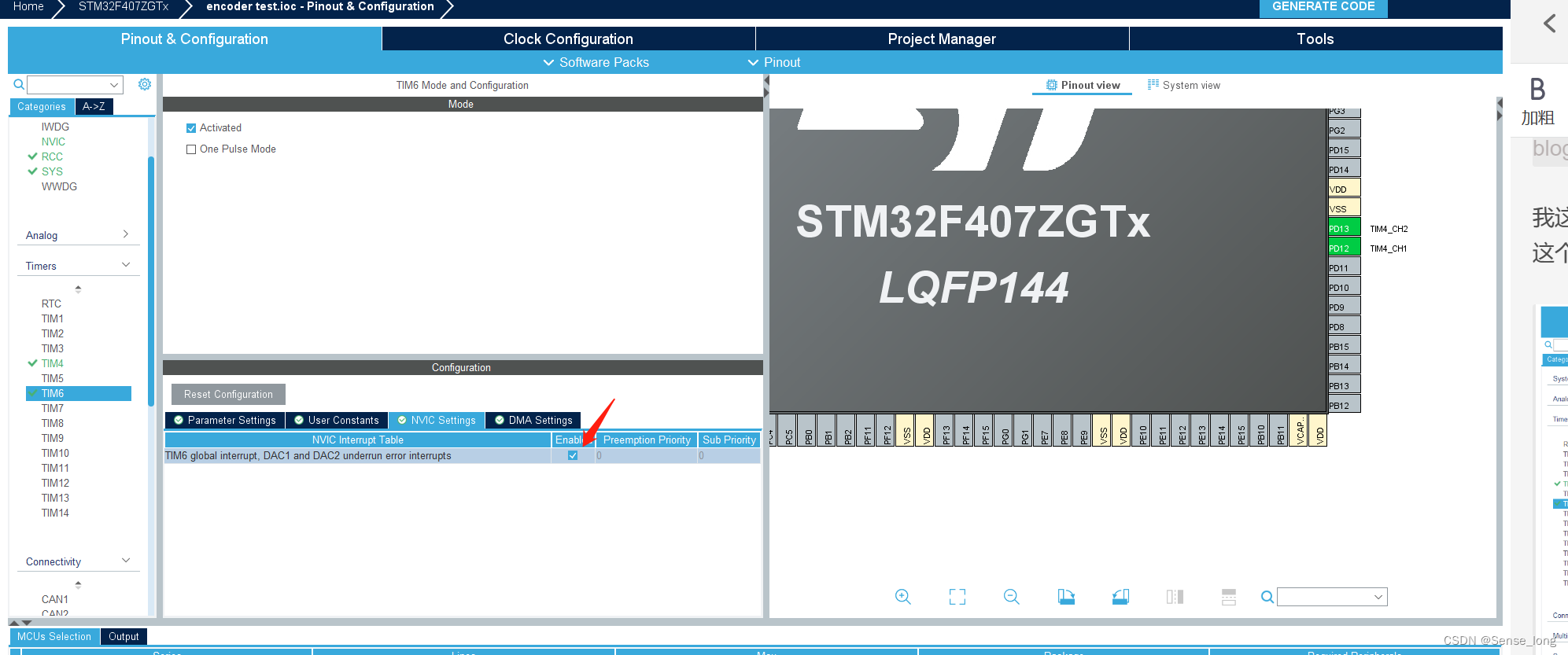Select CAN1 under Connectivity
The width and height of the screenshot is (1568, 655).
[x=55, y=599]
